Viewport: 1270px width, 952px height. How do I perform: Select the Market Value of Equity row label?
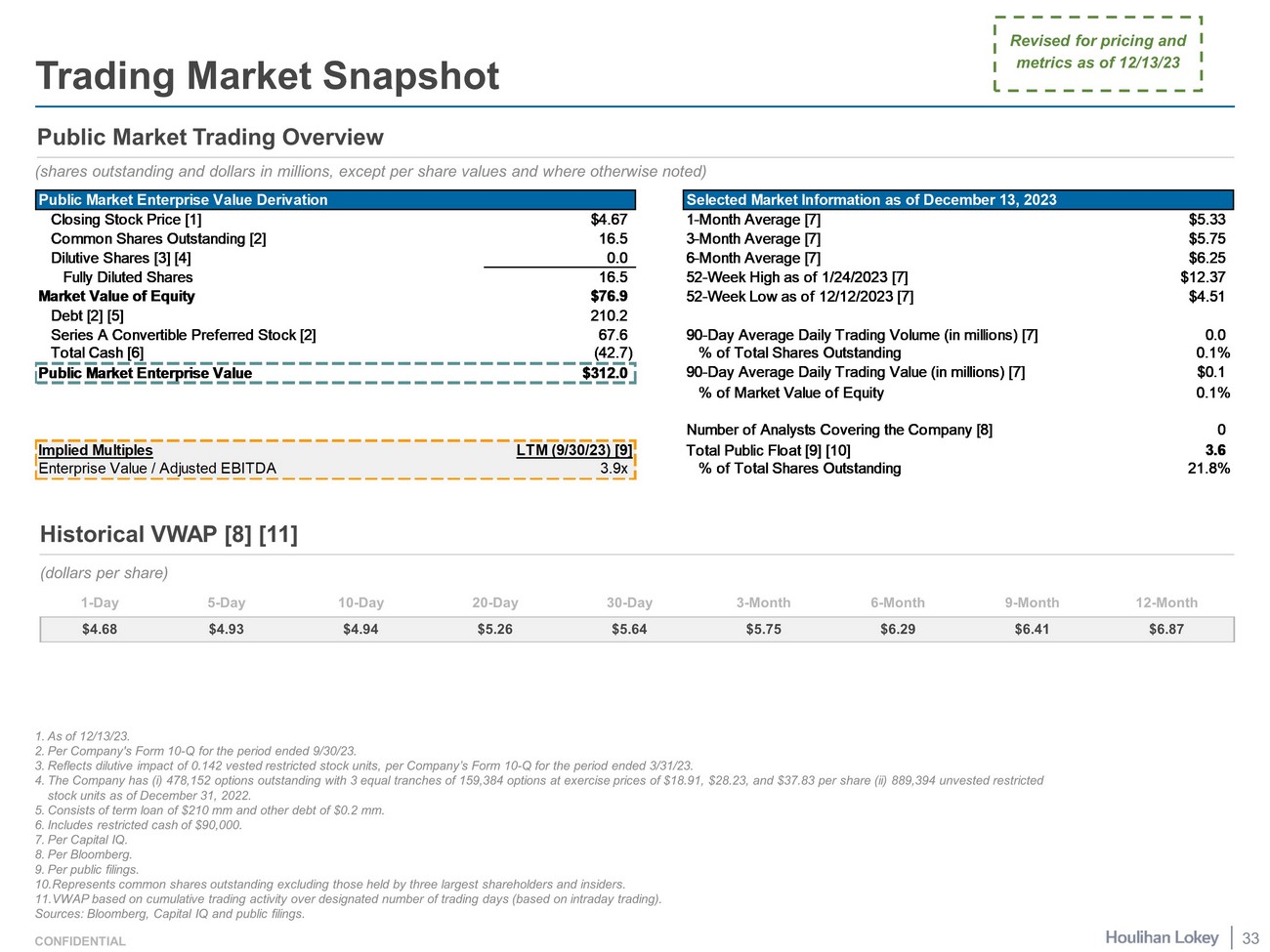pos(116,296)
